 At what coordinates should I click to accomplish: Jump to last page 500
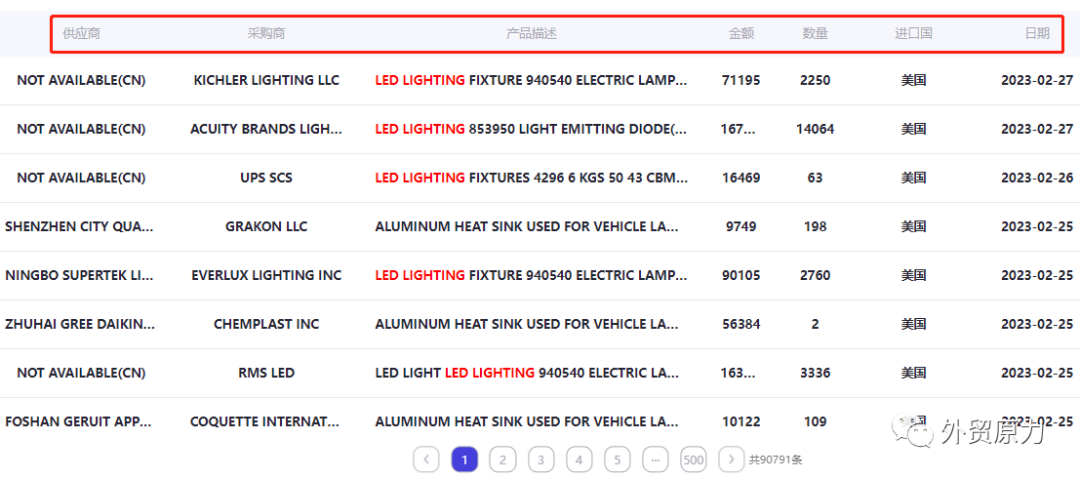point(693,460)
